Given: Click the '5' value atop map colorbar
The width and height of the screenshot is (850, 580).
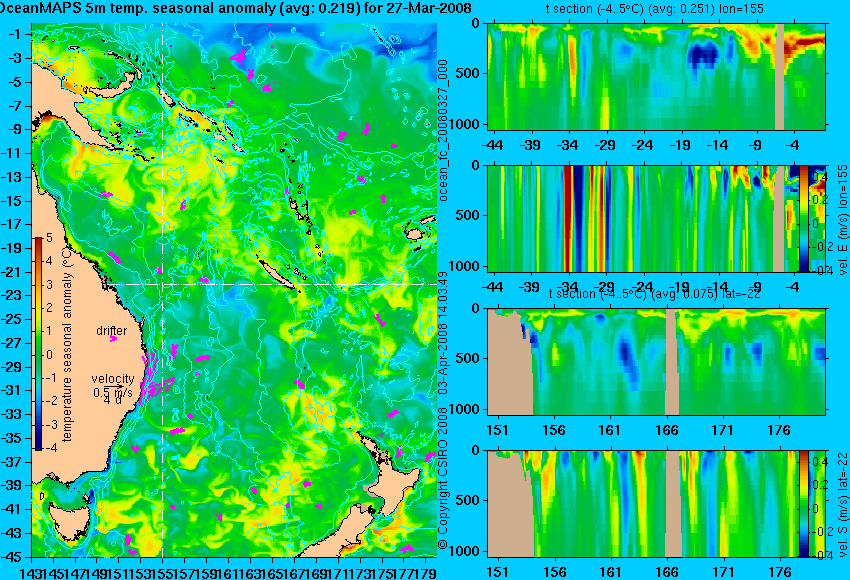Looking at the screenshot, I should click(49, 237).
